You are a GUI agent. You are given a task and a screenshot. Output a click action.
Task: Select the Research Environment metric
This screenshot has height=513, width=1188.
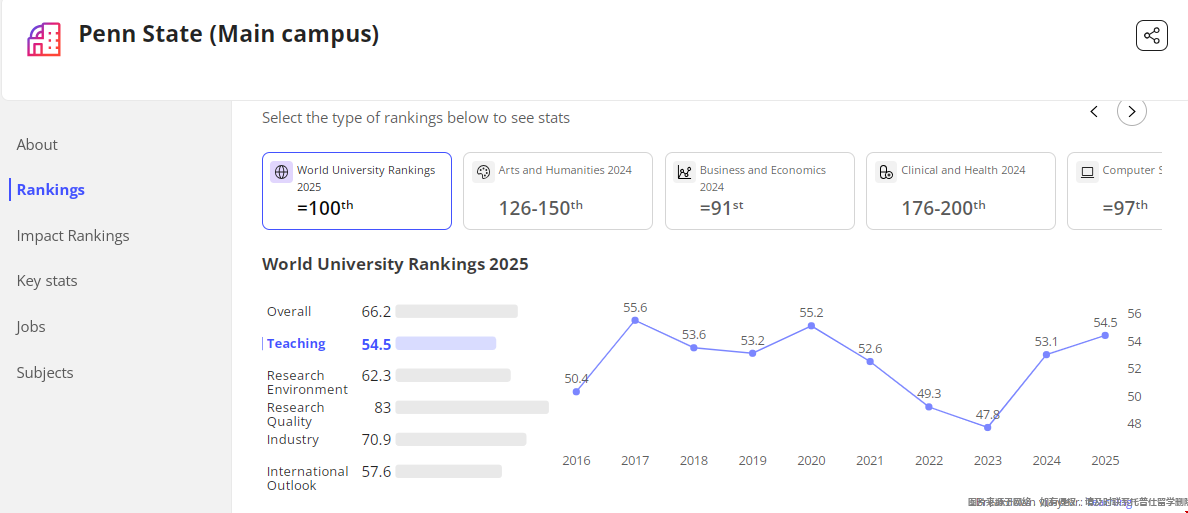pyautogui.click(x=307, y=383)
